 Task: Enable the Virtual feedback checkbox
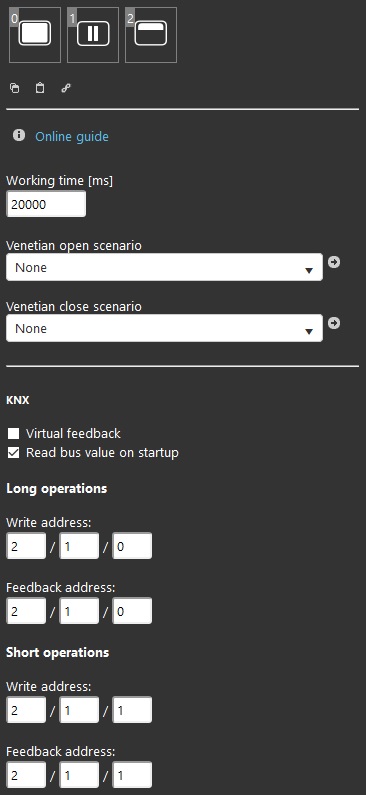(14, 433)
